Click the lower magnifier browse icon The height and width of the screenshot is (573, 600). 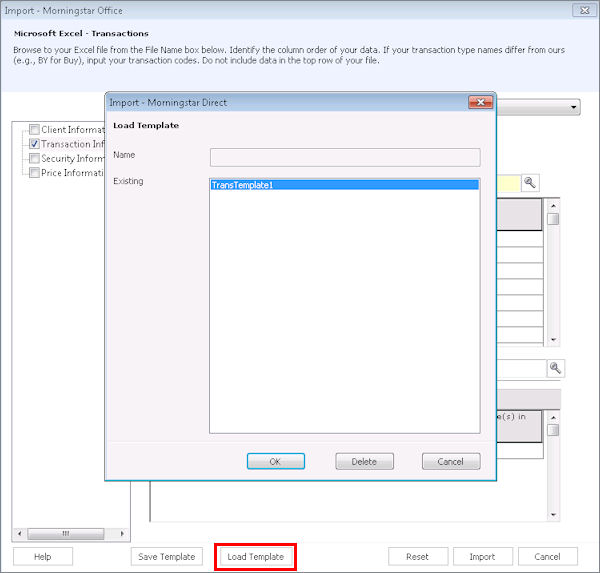pyautogui.click(x=556, y=368)
